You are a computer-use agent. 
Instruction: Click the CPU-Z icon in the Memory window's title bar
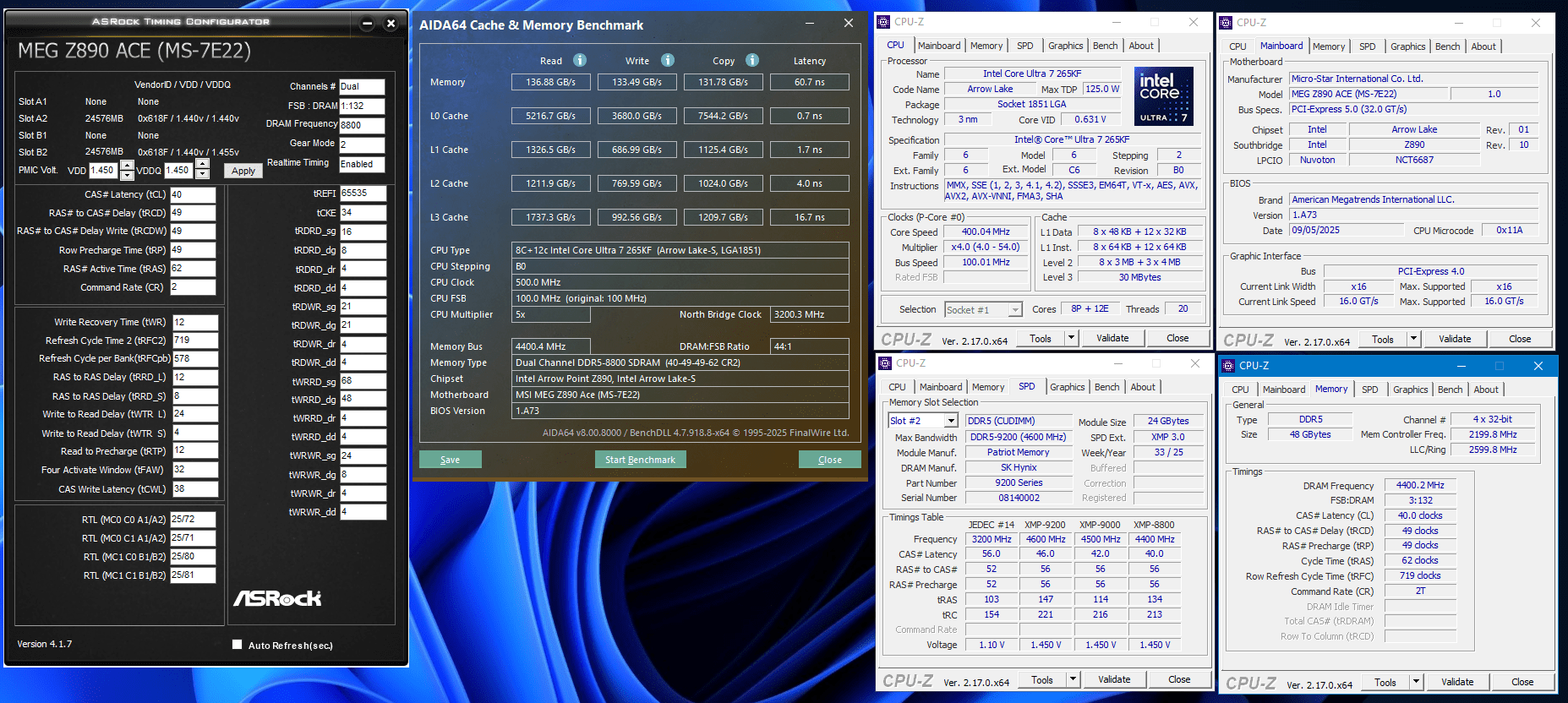tap(1228, 366)
